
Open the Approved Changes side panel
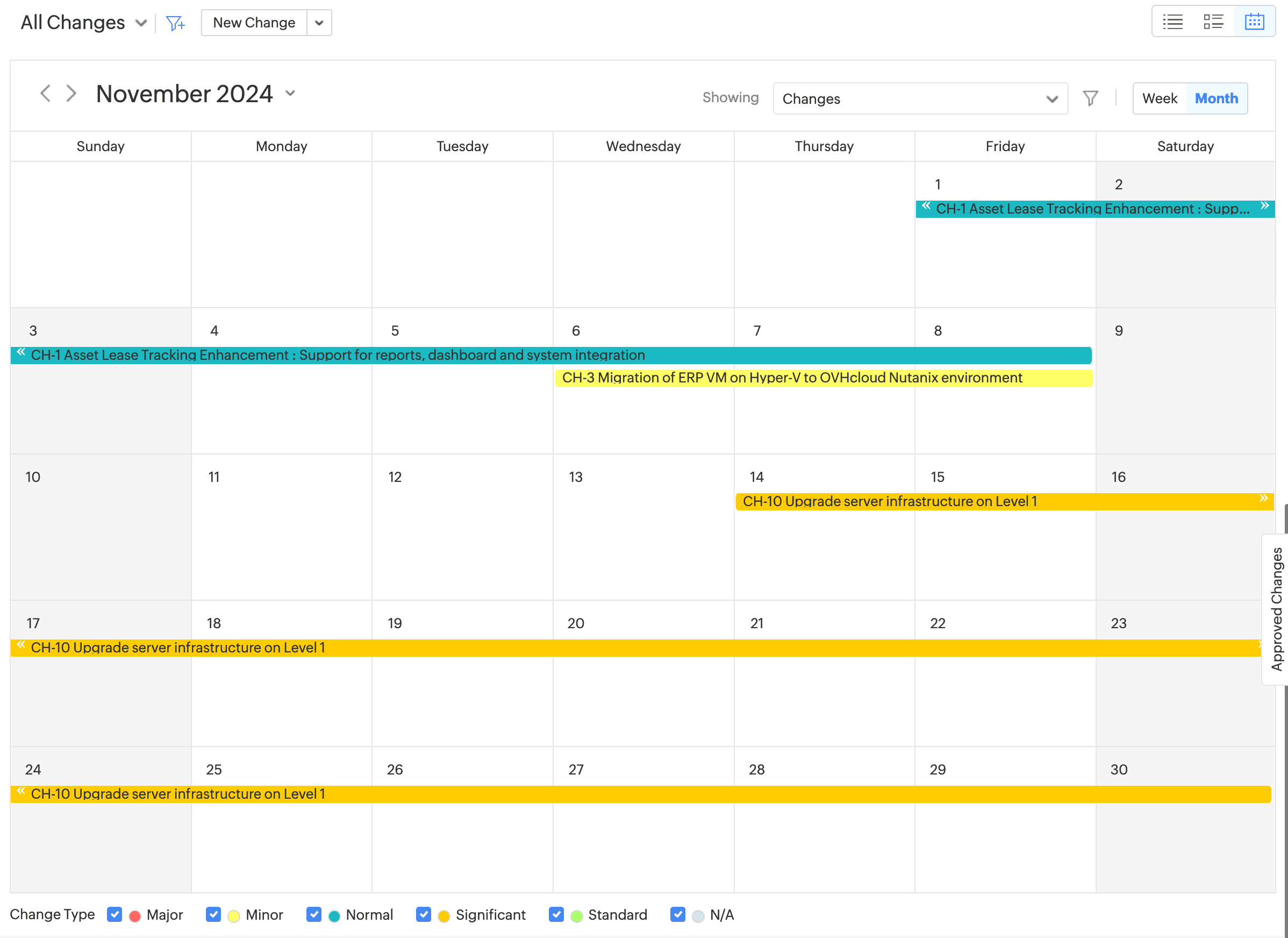pos(1276,608)
